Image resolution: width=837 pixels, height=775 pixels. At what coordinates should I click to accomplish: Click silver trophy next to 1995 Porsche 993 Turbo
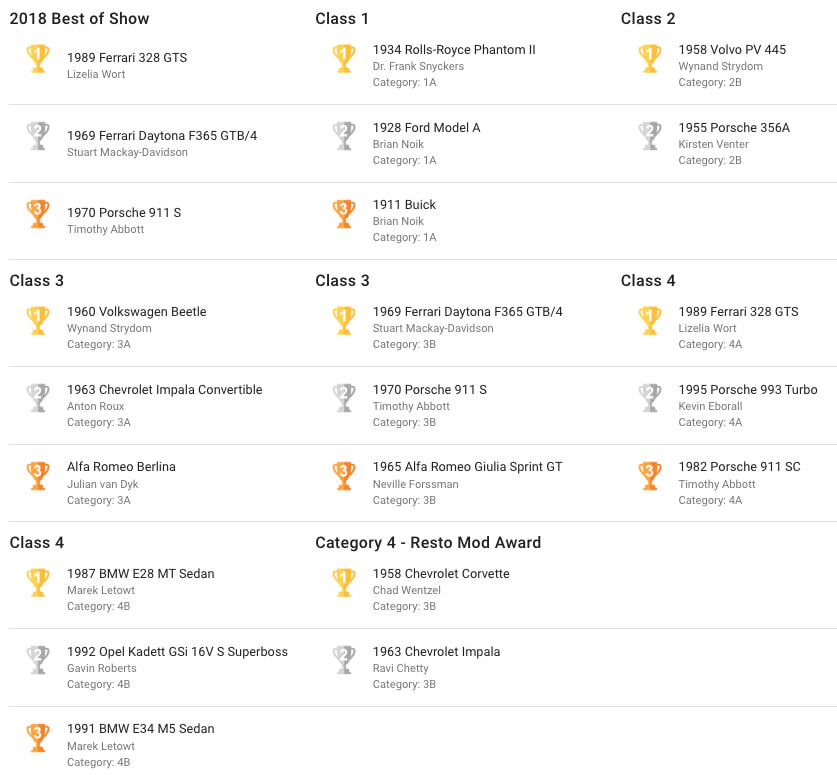pos(650,398)
